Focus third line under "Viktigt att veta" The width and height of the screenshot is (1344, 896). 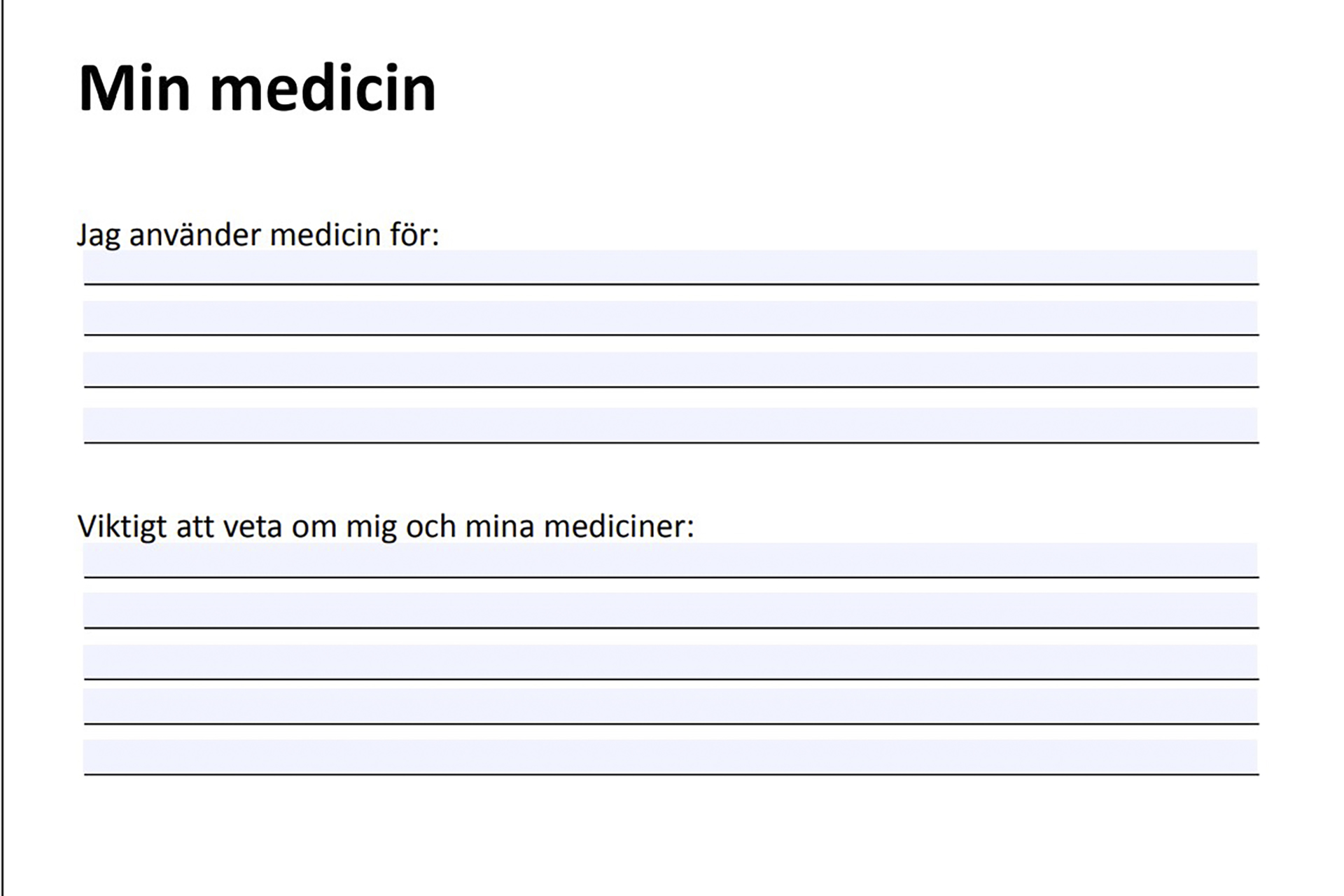tap(671, 661)
